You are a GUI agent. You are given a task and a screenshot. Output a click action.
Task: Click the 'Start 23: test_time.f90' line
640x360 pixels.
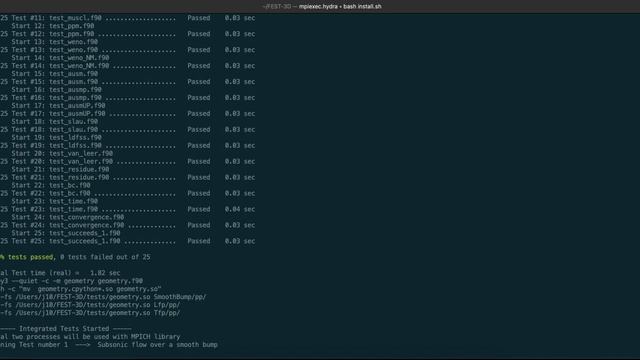[x=55, y=201]
